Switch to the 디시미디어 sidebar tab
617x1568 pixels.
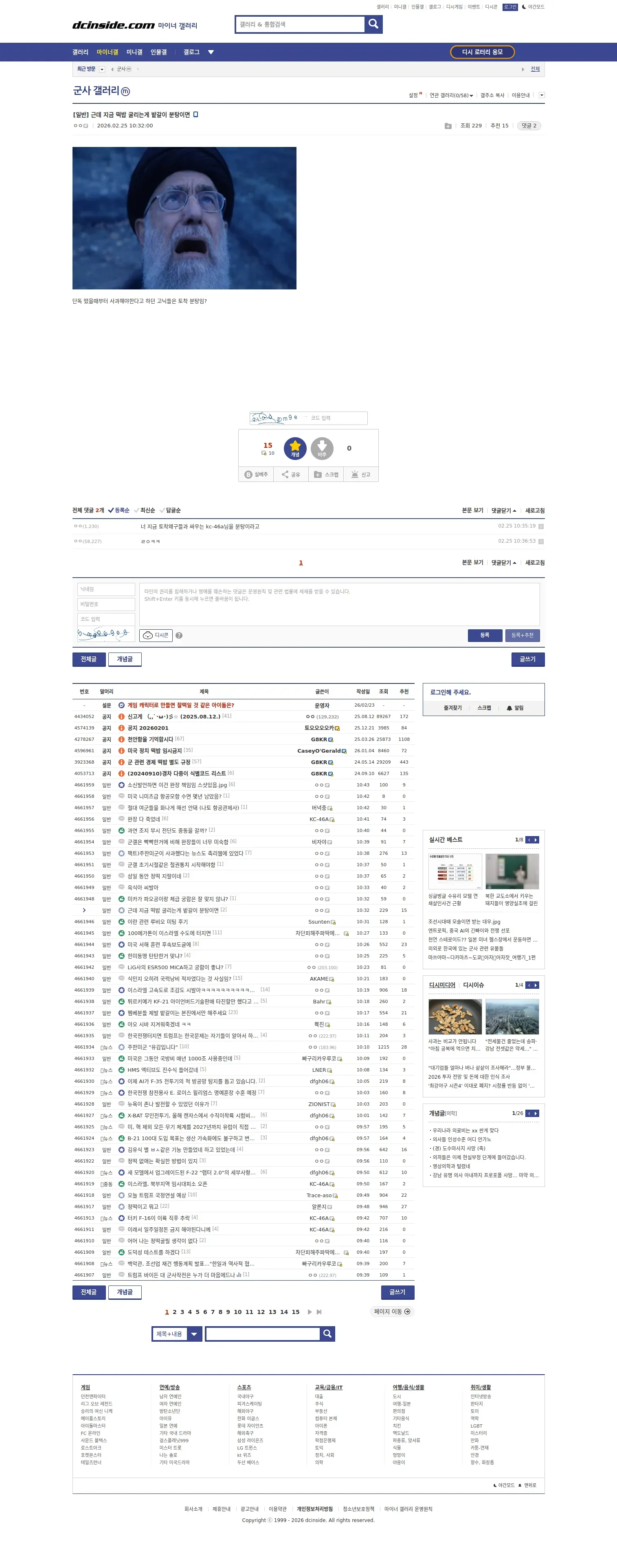click(441, 985)
